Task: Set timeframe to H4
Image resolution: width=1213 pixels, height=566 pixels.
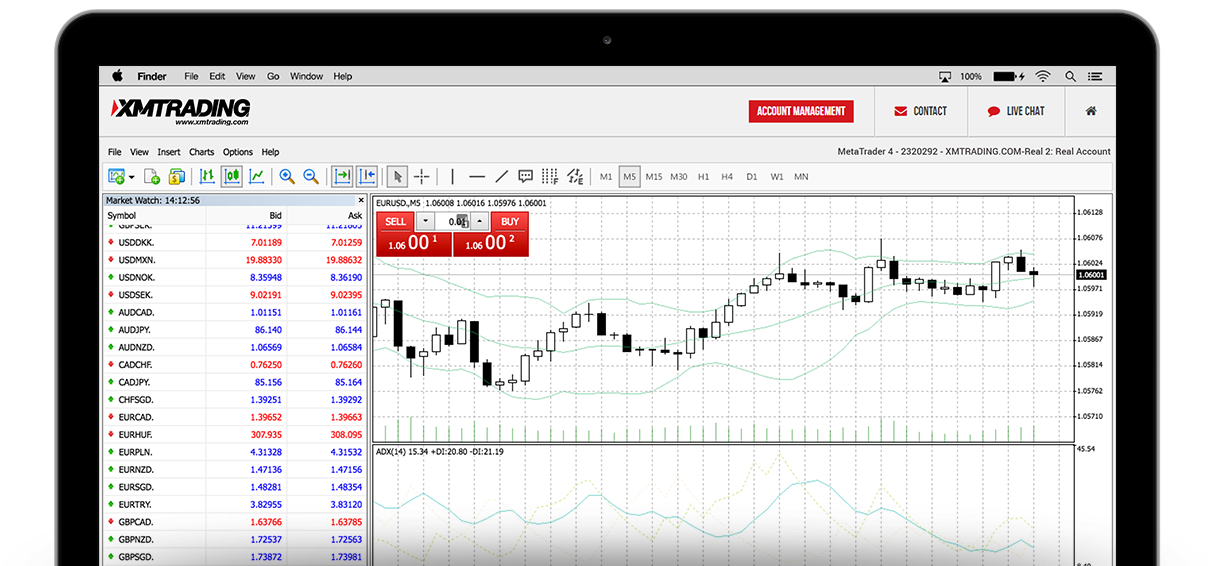Action: 727,177
